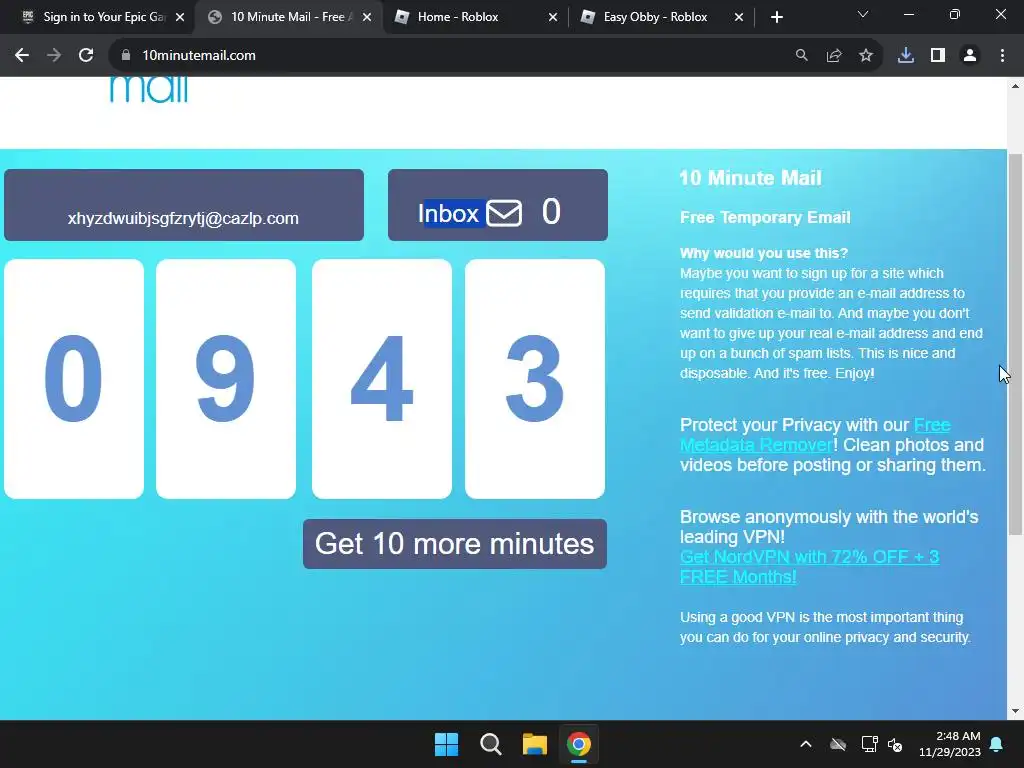
Task: Open the Get NordVPN with 72% OFF link
Action: 809,567
